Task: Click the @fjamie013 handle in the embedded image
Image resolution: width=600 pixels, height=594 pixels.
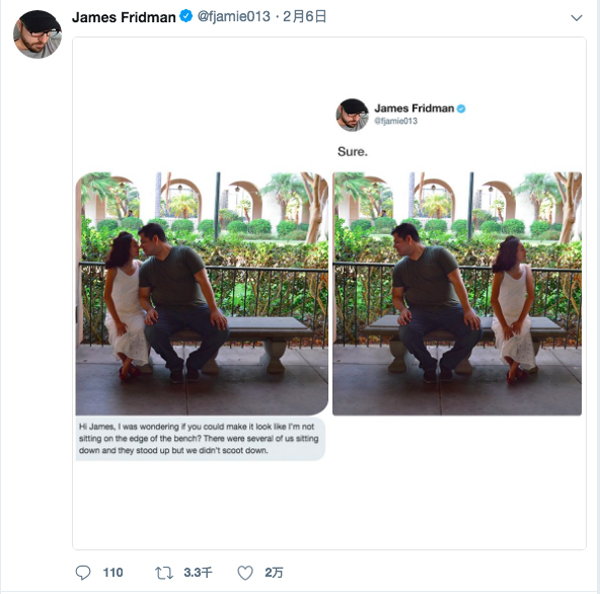Action: pos(396,121)
